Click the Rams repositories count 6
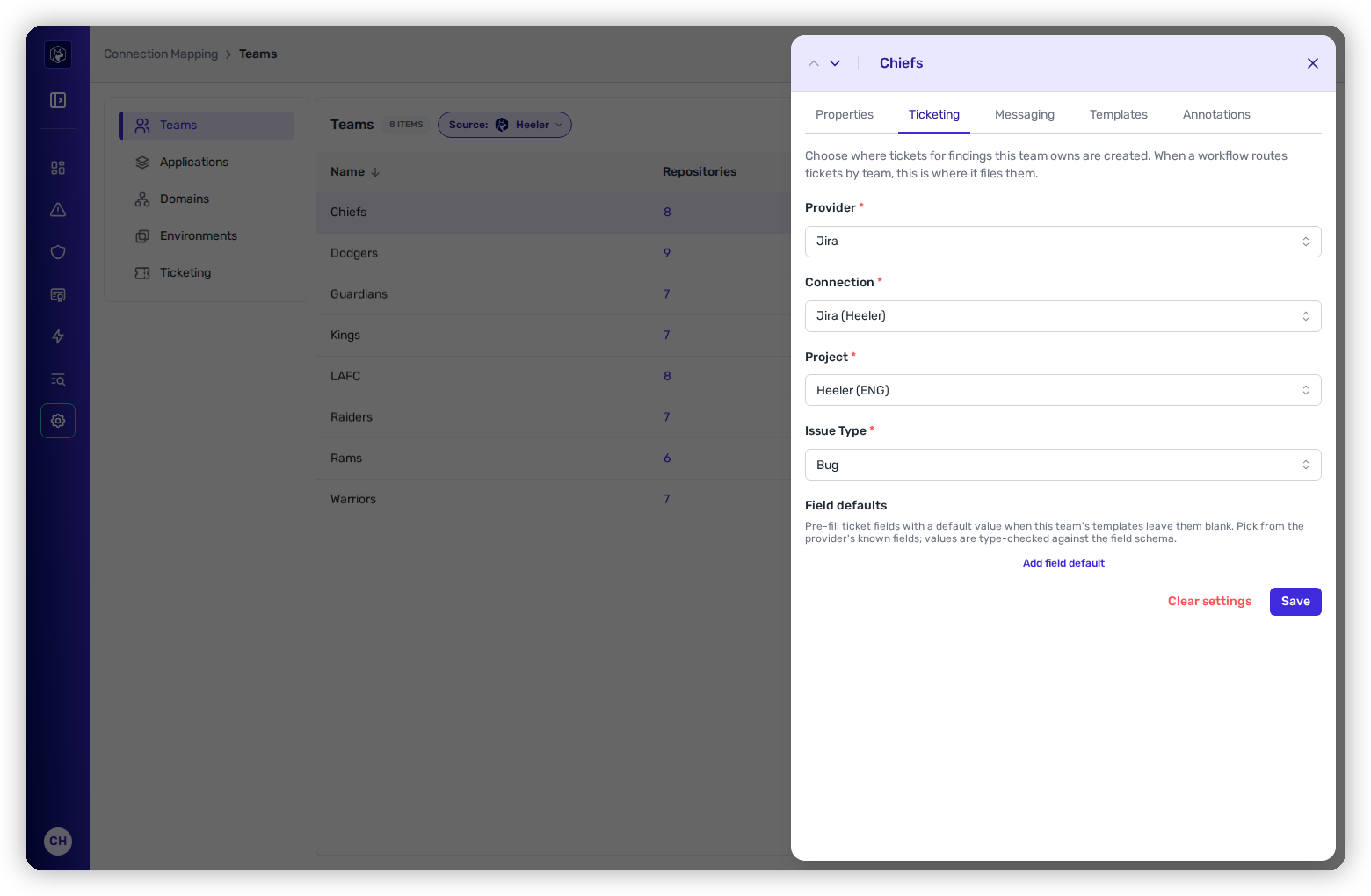Viewport: 1371px width, 896px height. (667, 459)
